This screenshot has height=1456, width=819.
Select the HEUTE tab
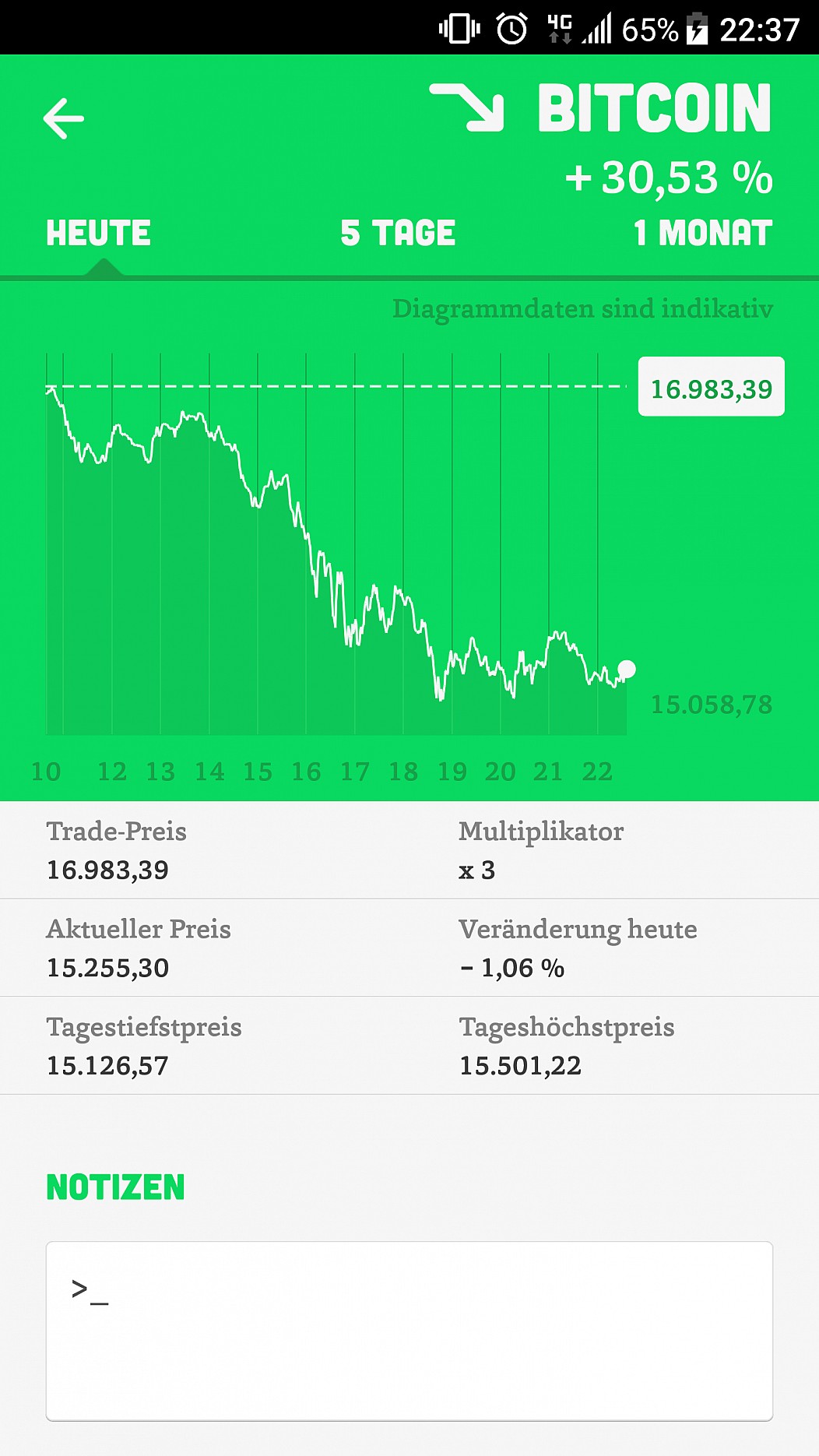pyautogui.click(x=98, y=234)
